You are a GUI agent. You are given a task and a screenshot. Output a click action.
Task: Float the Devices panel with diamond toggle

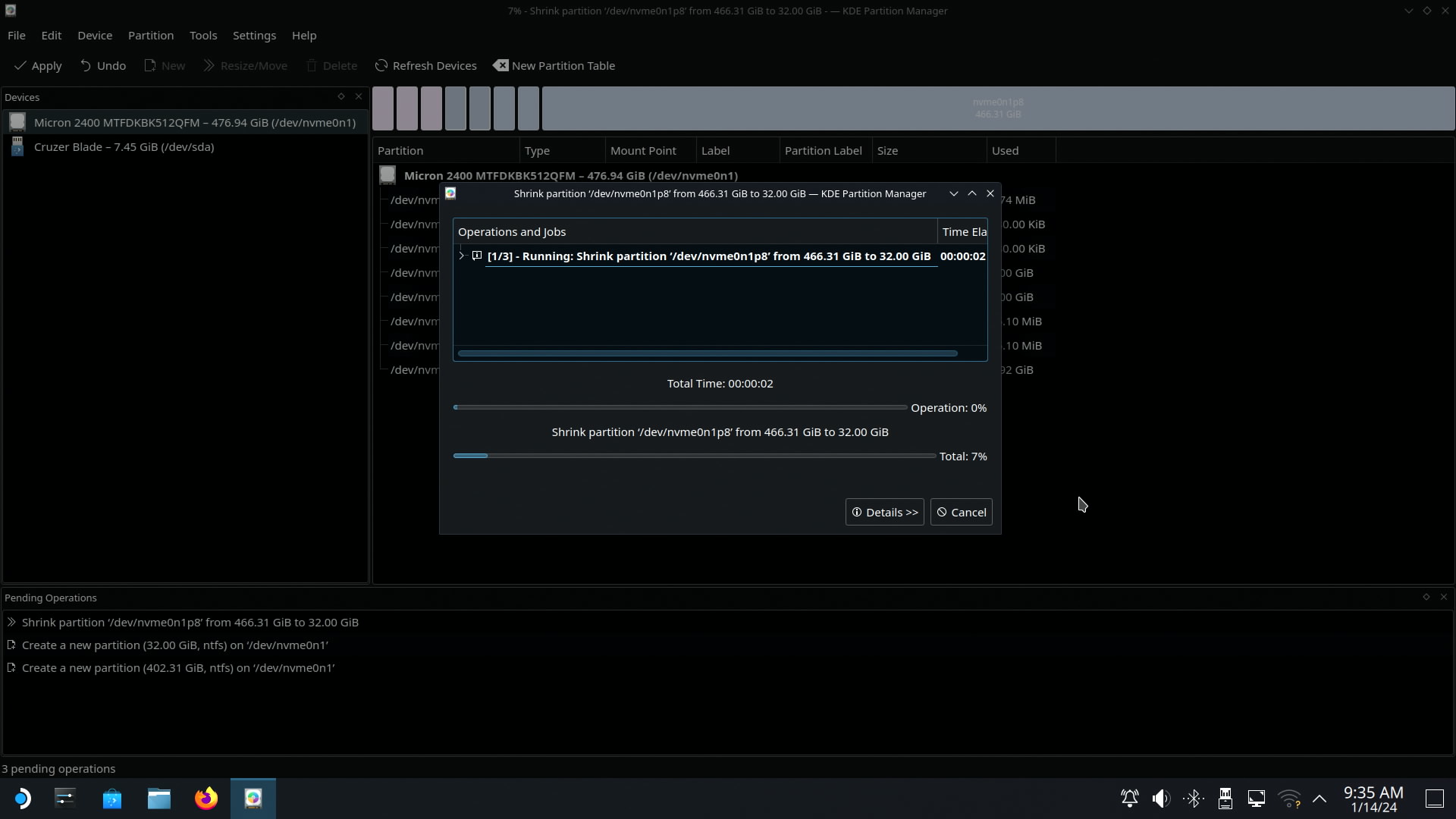pos(341,96)
